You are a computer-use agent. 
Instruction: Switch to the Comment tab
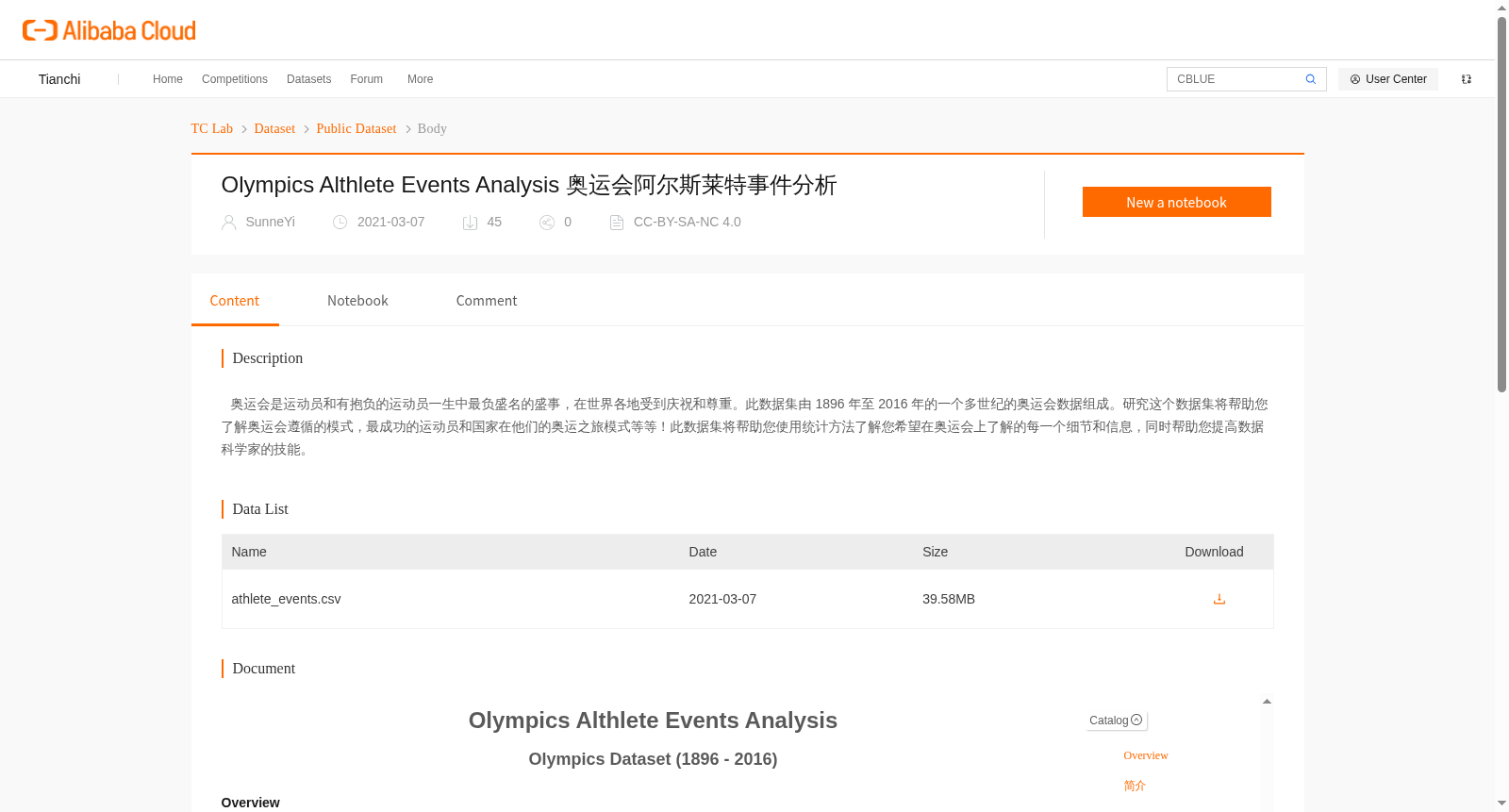[x=487, y=301]
